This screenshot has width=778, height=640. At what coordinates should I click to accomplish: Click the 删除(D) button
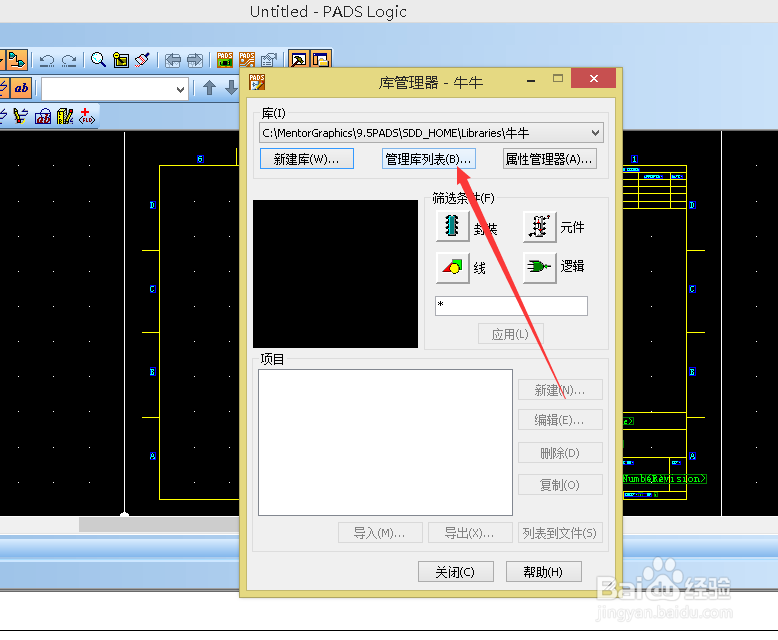coord(560,452)
